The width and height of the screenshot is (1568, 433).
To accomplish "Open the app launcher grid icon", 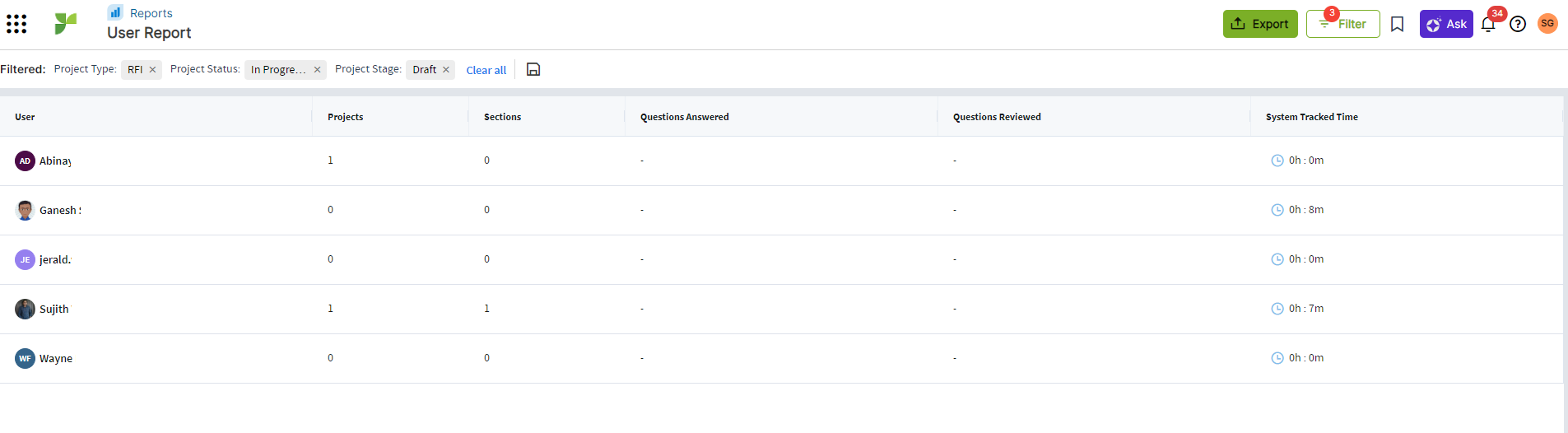I will pos(16,24).
